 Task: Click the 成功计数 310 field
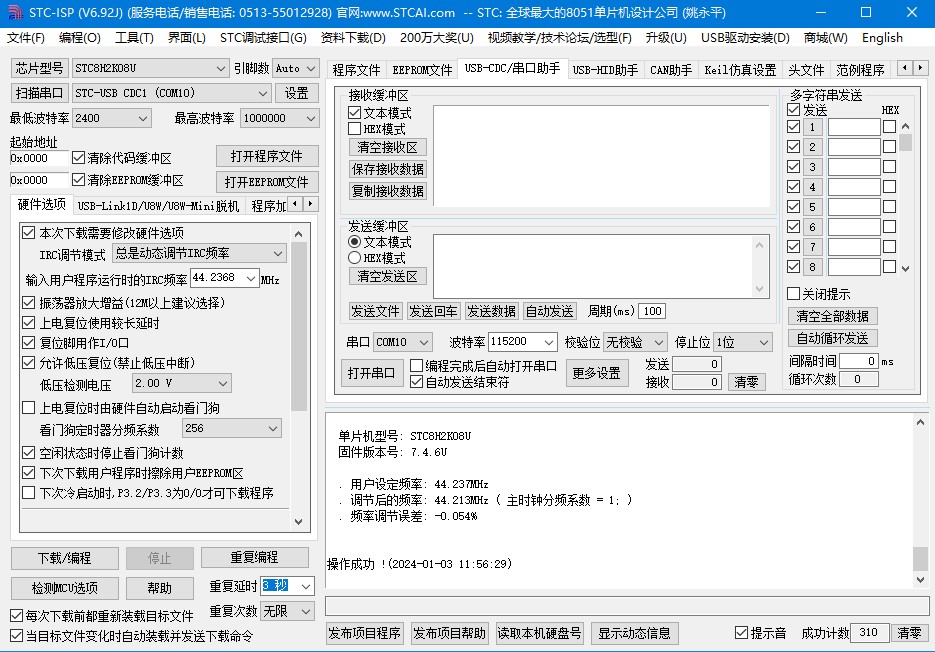[x=869, y=633]
